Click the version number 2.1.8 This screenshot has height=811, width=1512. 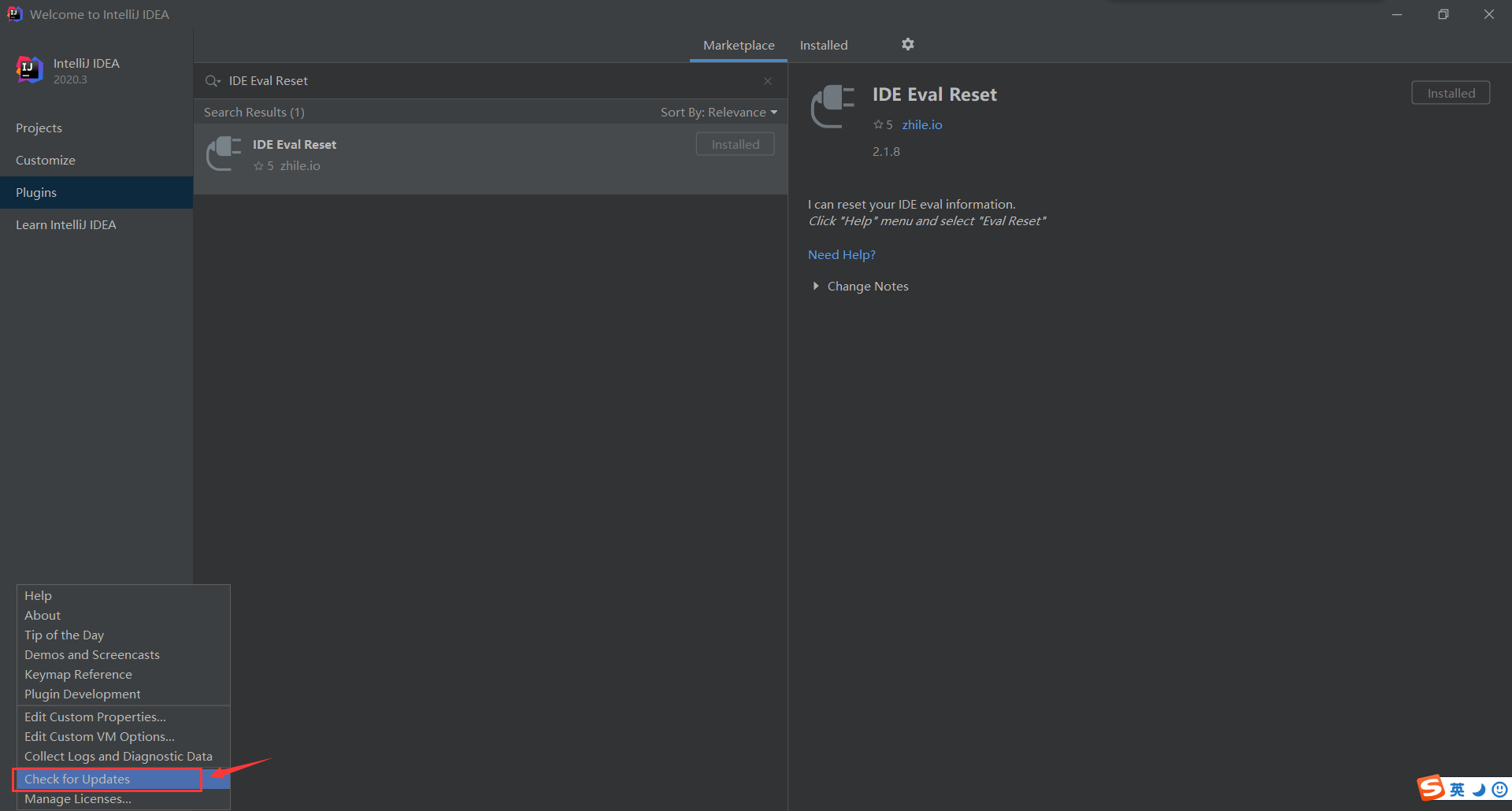click(886, 151)
